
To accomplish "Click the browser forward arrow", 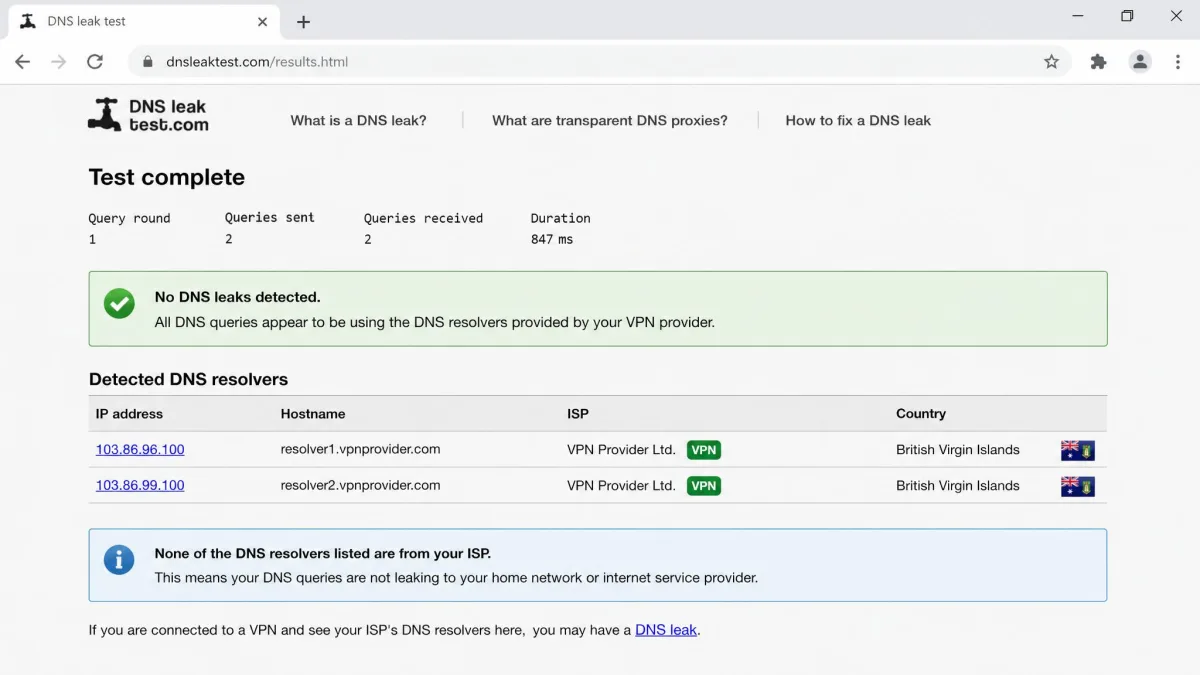I will [x=58, y=62].
